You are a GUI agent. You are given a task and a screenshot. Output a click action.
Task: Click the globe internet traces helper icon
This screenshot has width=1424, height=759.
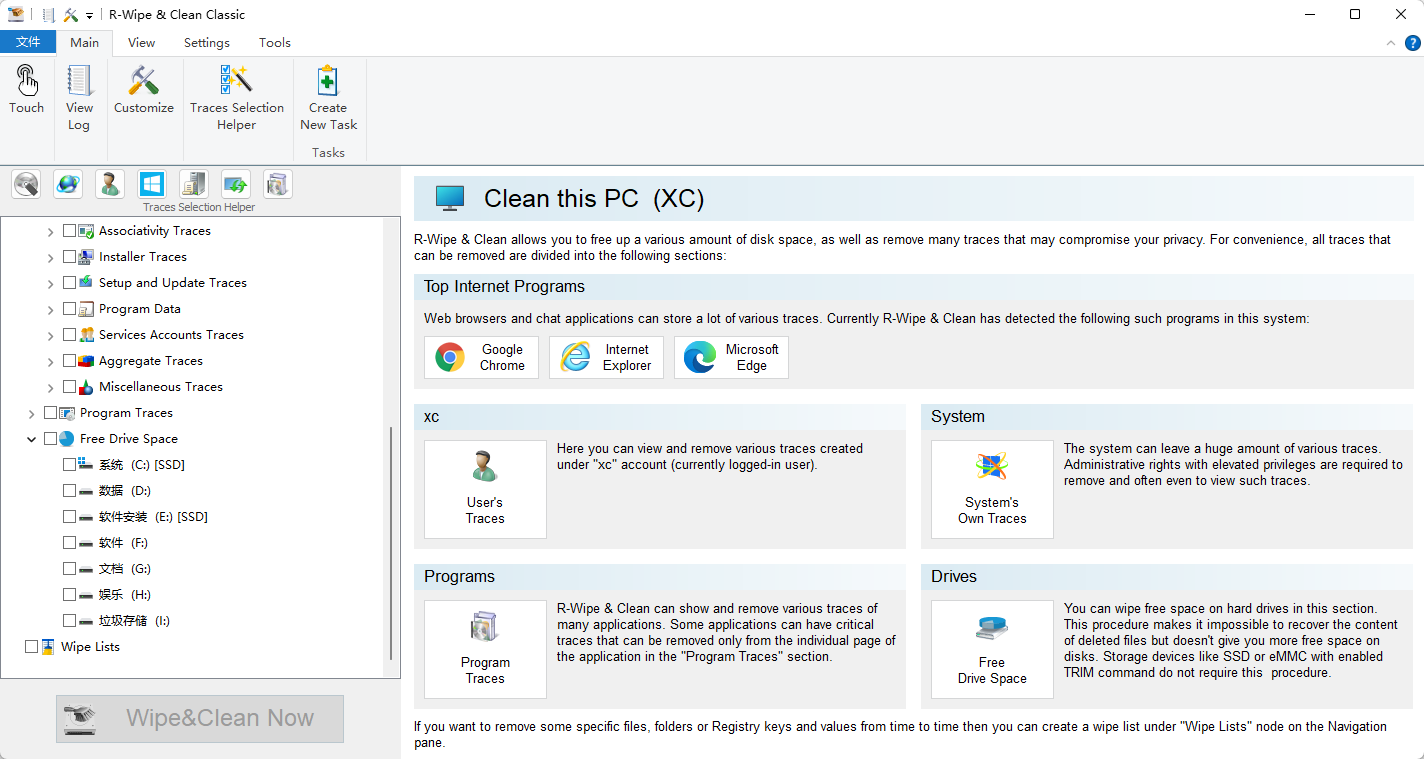68,184
